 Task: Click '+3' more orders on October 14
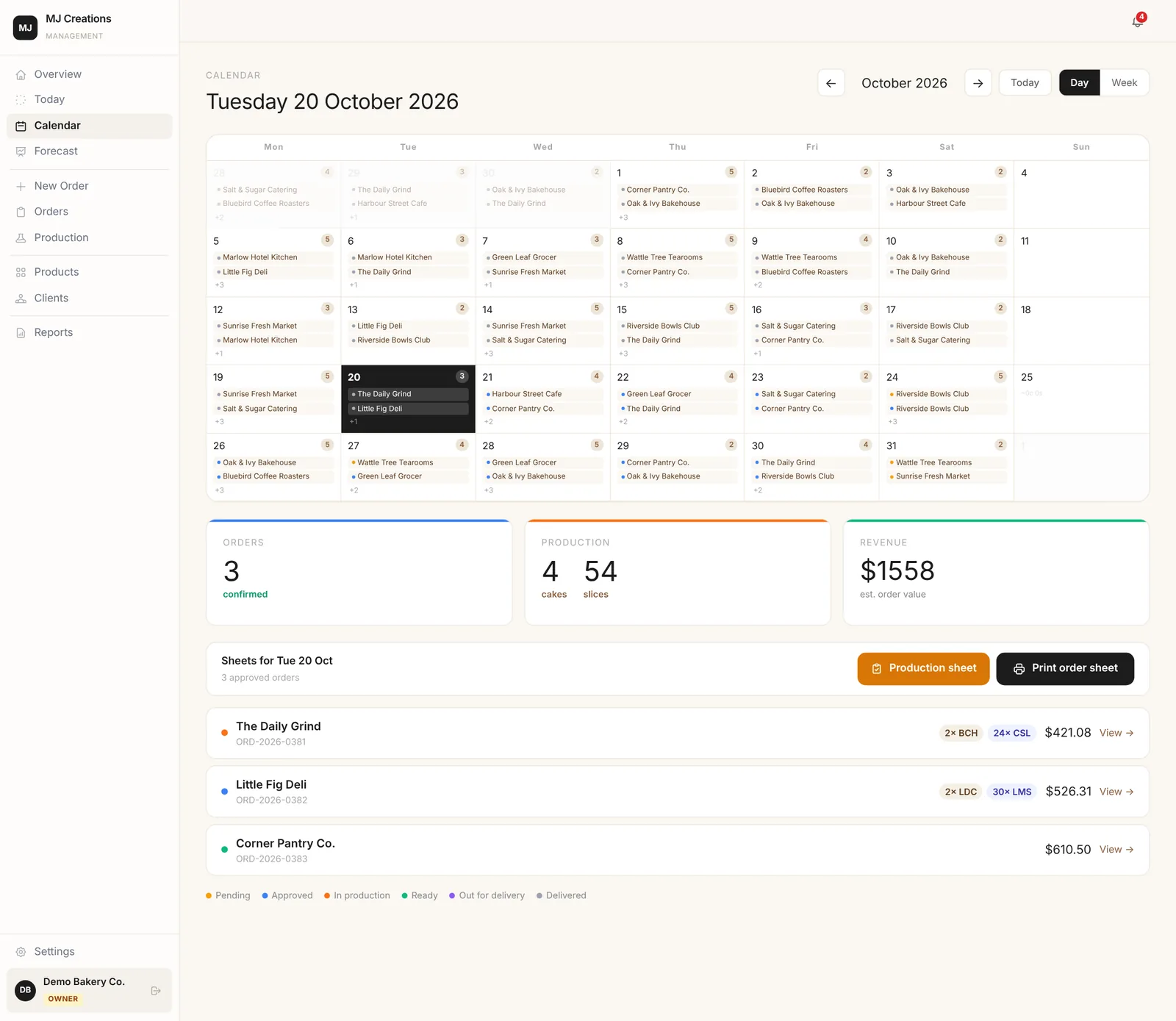tap(489, 354)
